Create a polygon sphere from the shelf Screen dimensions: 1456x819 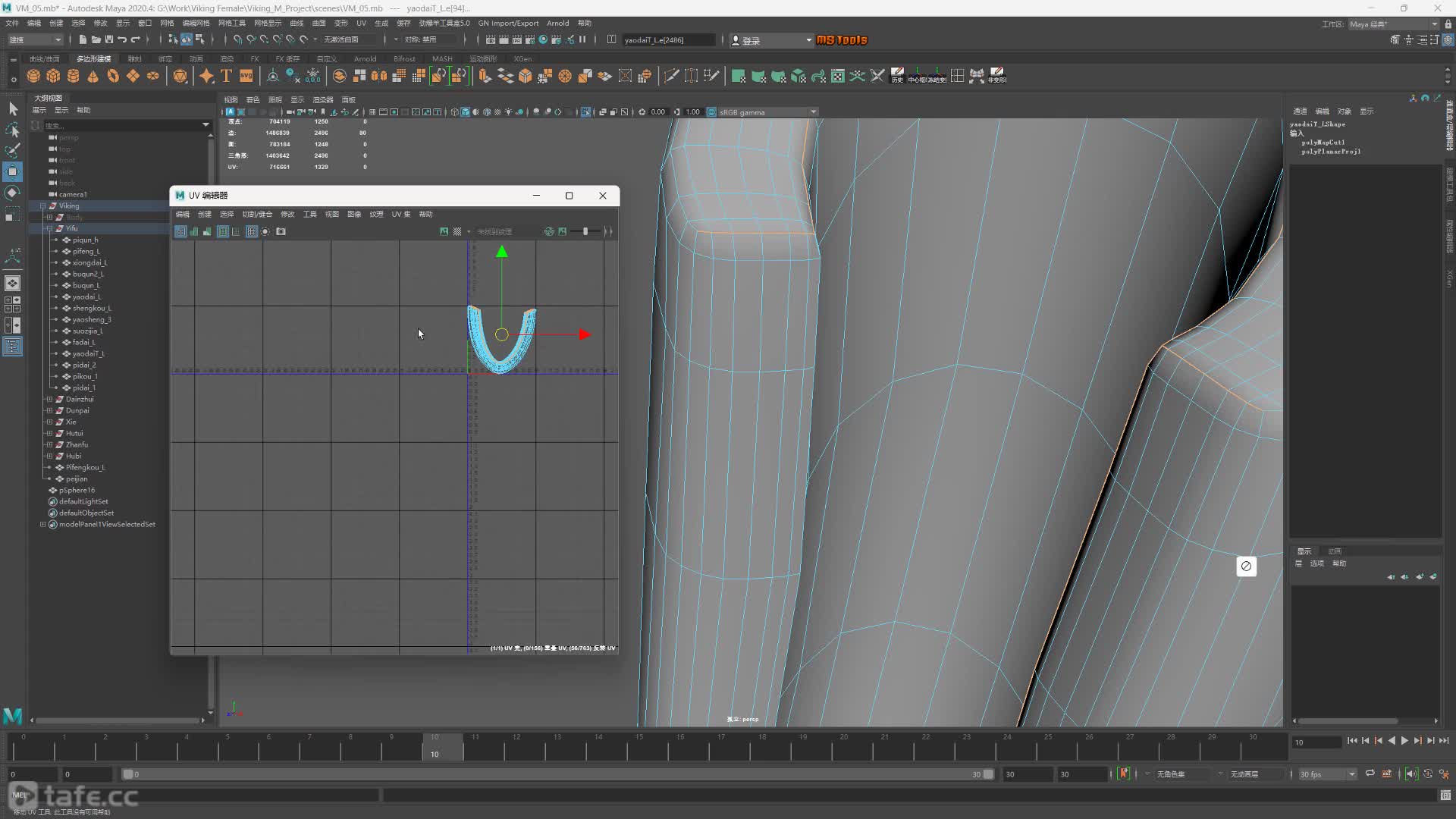click(33, 76)
